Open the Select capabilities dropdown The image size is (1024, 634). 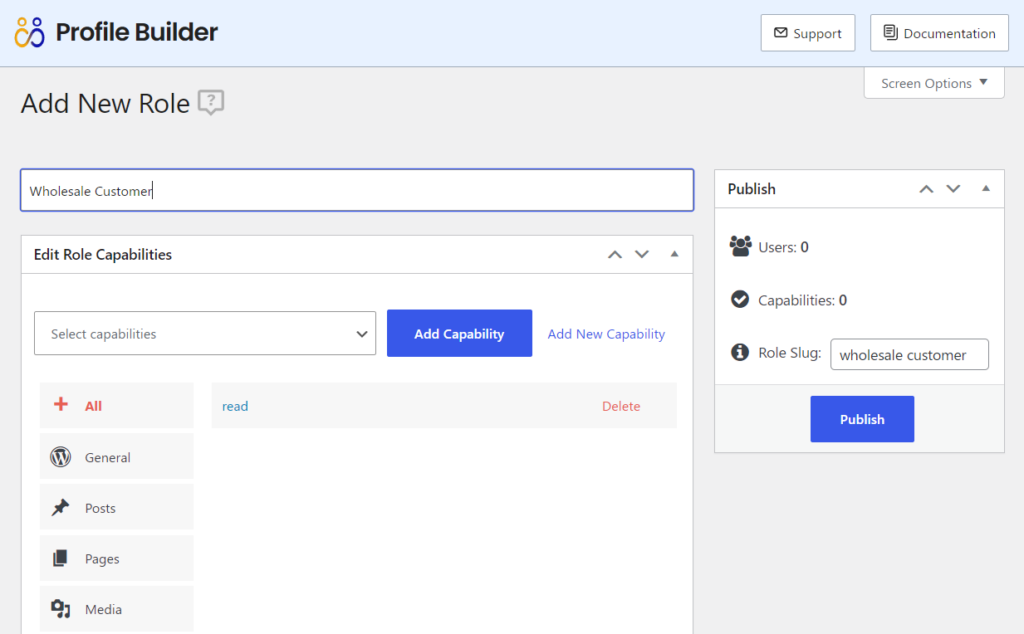pos(205,334)
